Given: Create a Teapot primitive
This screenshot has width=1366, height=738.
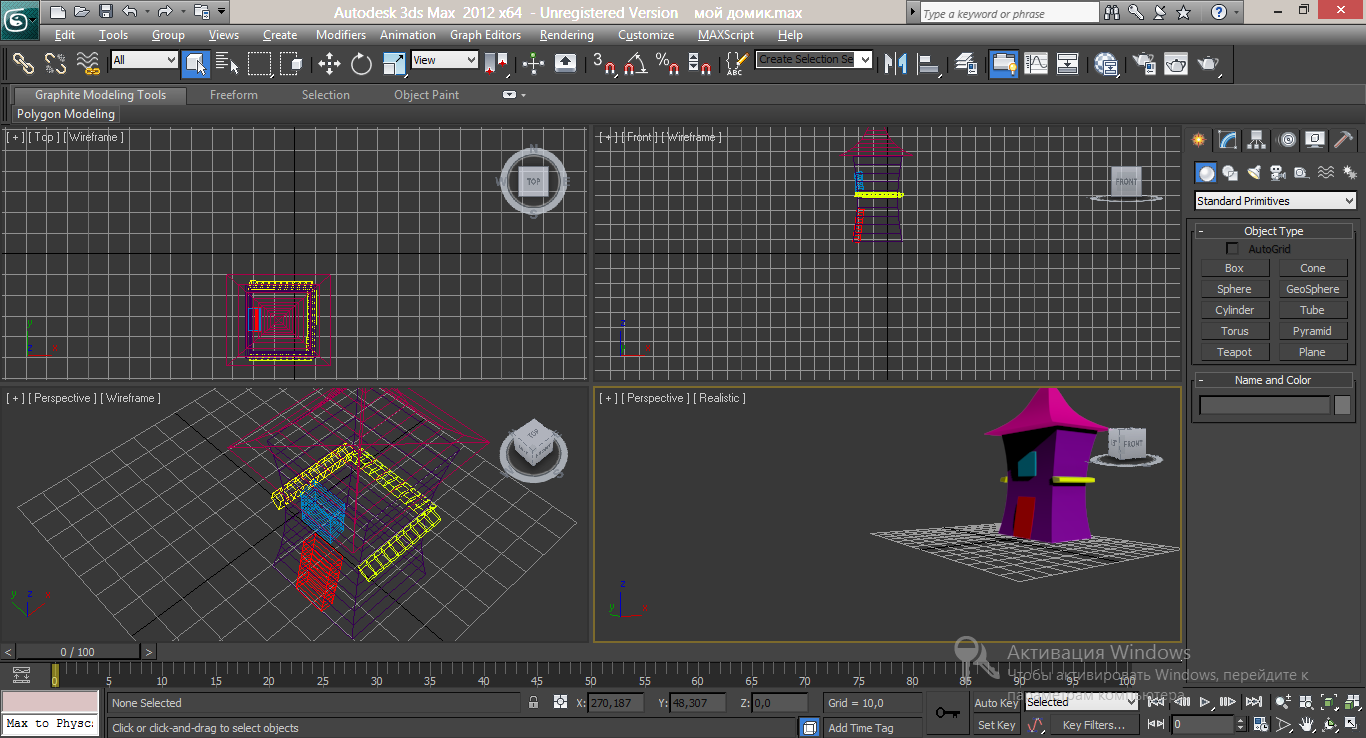Looking at the screenshot, I should click(x=1234, y=352).
